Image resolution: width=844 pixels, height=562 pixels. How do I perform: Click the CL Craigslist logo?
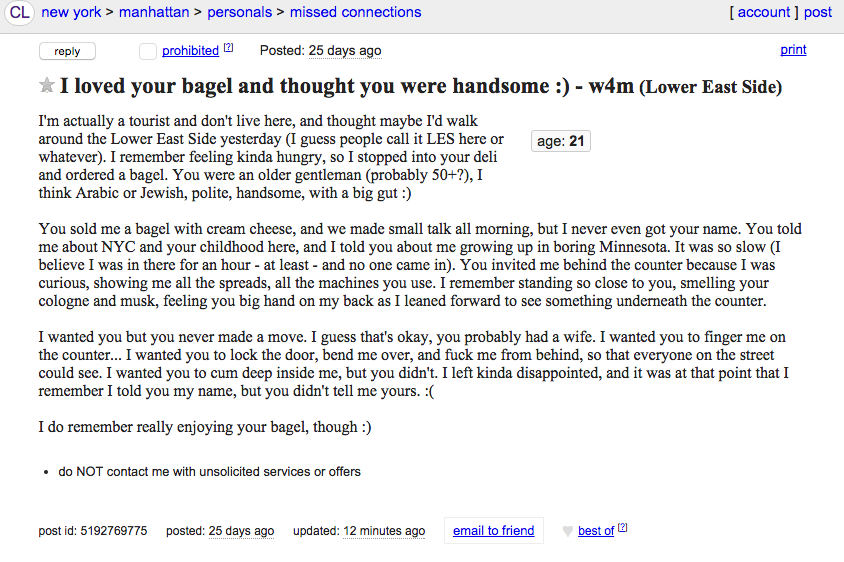tap(20, 13)
